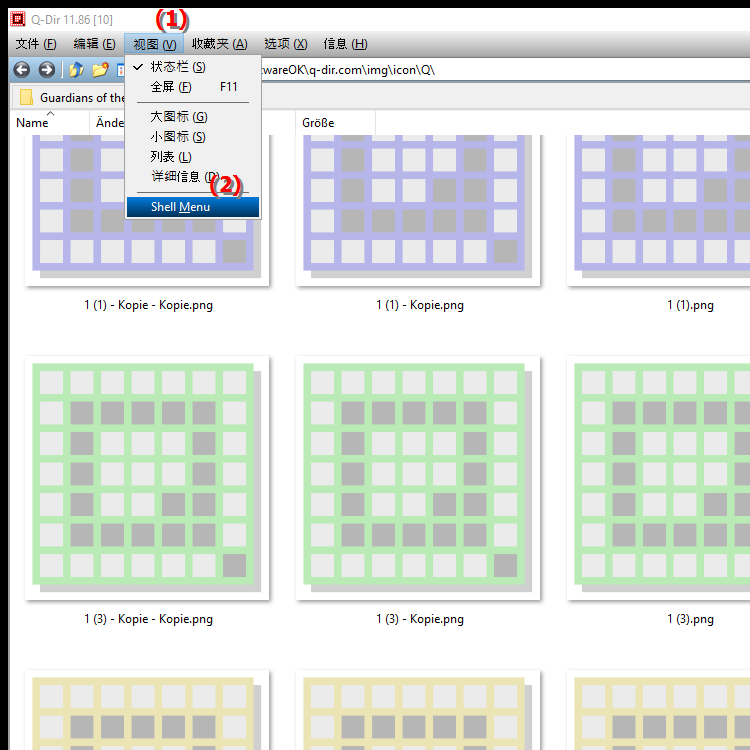Choose 列表 (L) list view
Screen dimensions: 750x750
tap(171, 157)
